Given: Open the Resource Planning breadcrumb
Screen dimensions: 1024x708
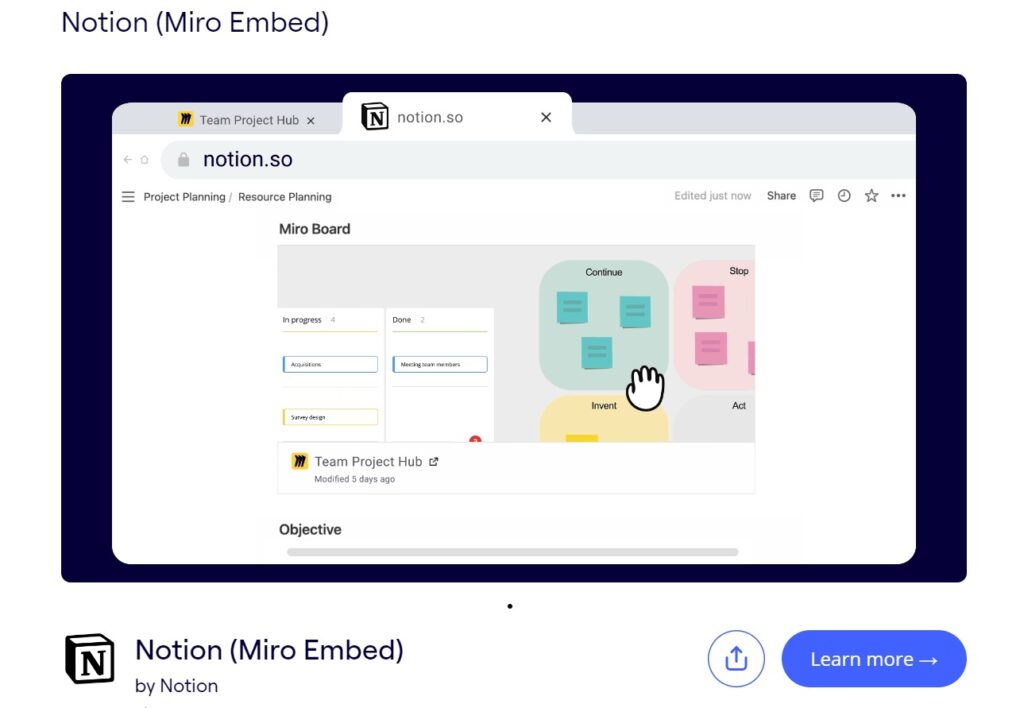Looking at the screenshot, I should point(285,197).
